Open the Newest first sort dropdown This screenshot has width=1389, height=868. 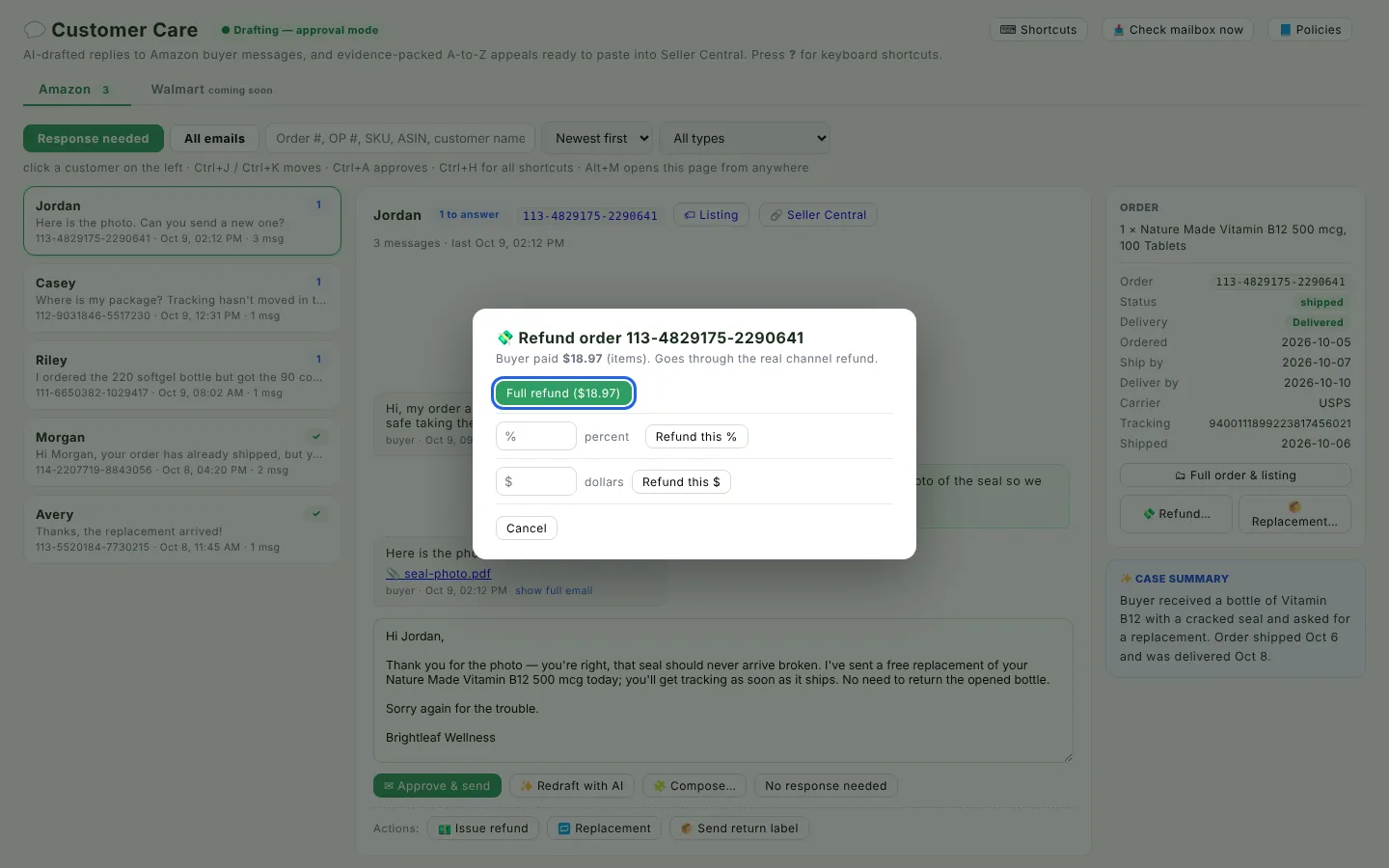(597, 139)
